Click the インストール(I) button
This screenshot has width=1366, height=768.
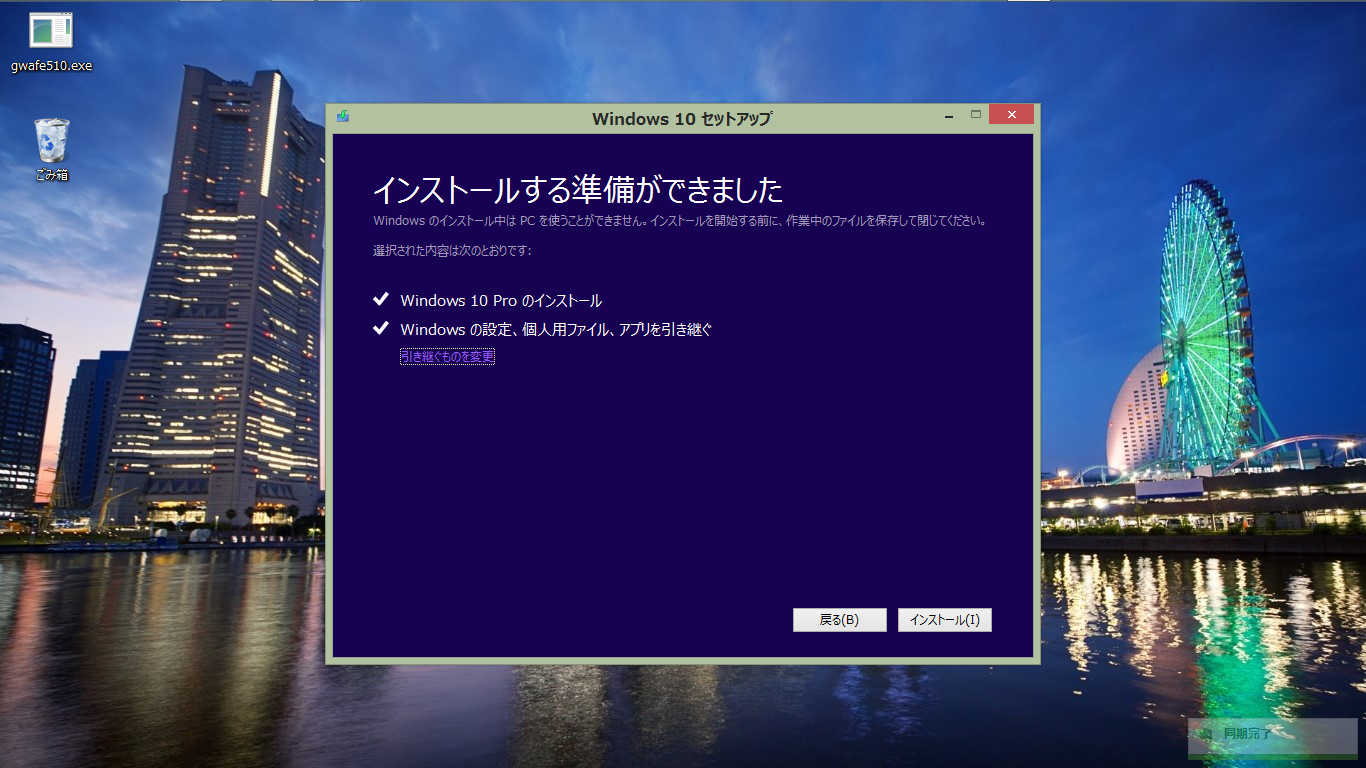(x=944, y=620)
